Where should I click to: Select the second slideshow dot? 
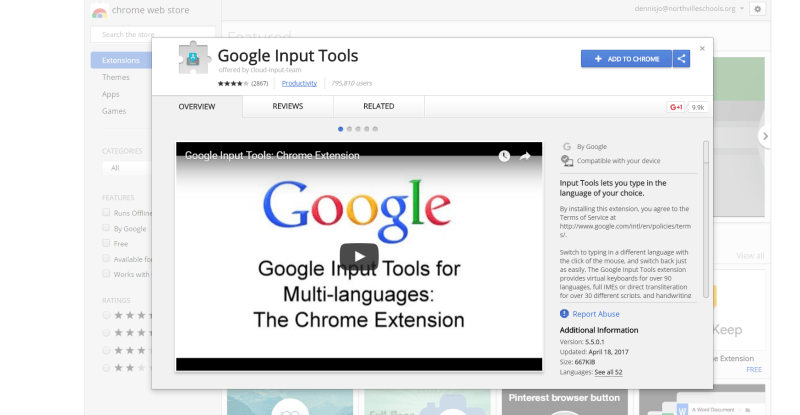(349, 129)
